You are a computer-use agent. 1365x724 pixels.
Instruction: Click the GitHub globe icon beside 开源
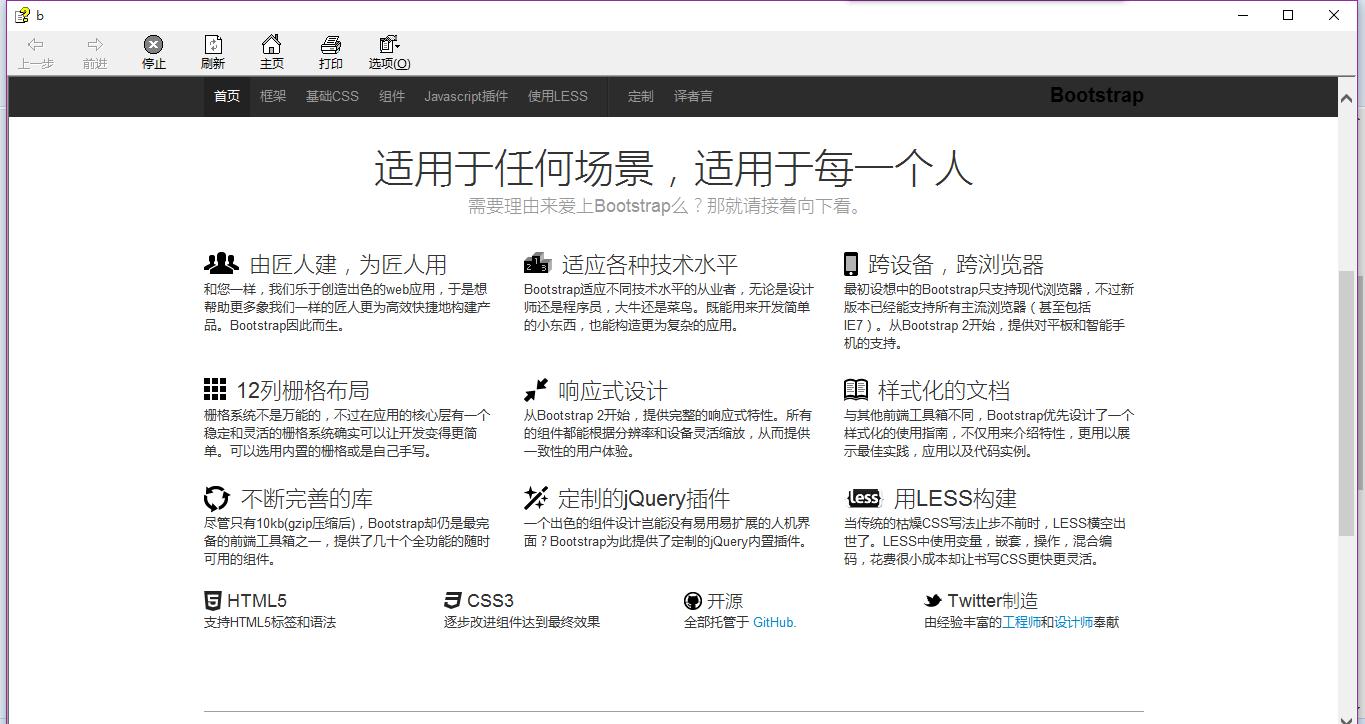point(692,600)
